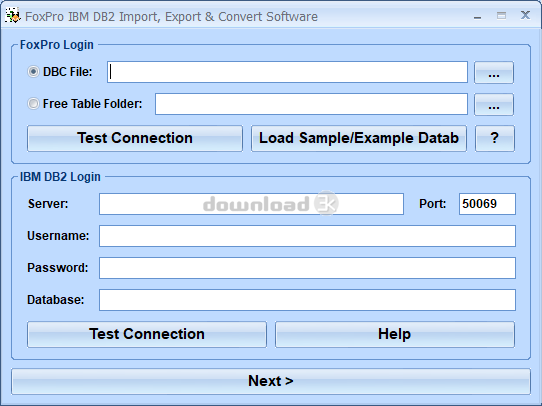Open the FoxPro question mark help
The image size is (542, 406).
[x=495, y=138]
